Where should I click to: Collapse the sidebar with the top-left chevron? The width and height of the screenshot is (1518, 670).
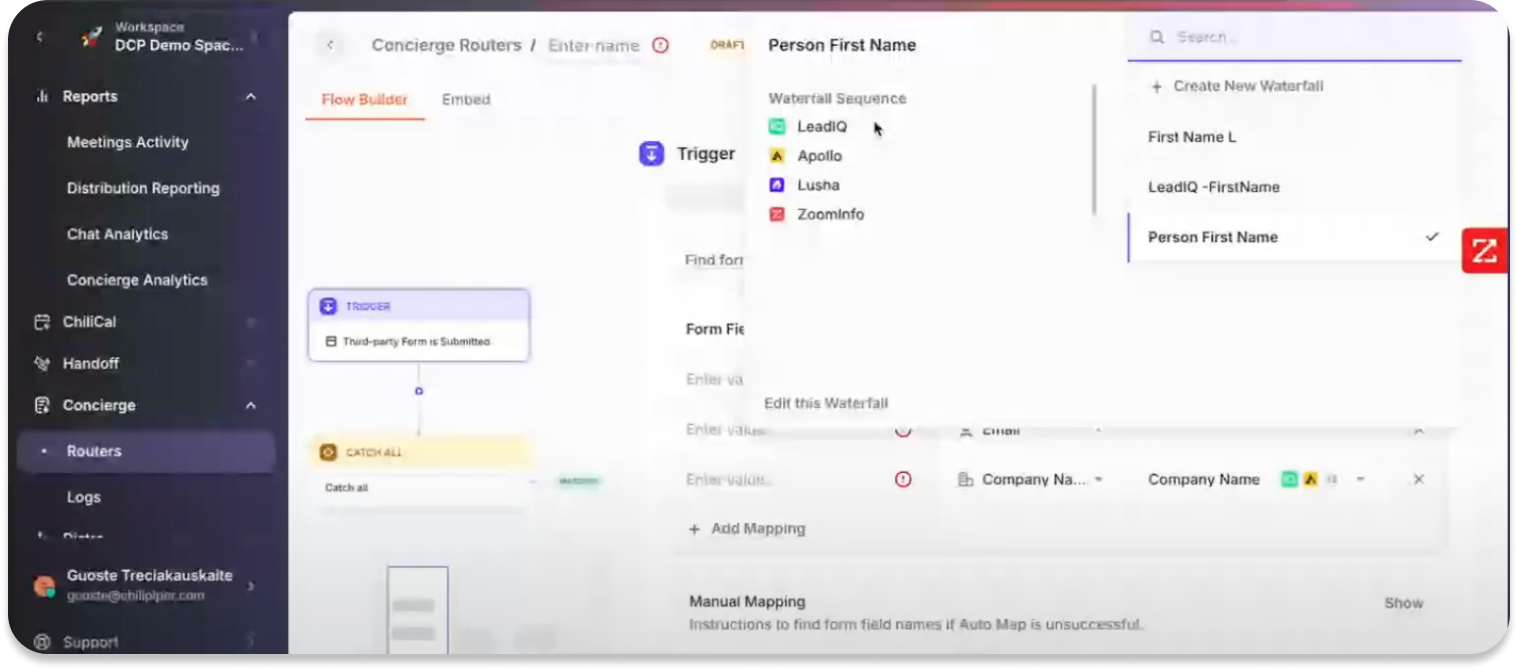[40, 37]
